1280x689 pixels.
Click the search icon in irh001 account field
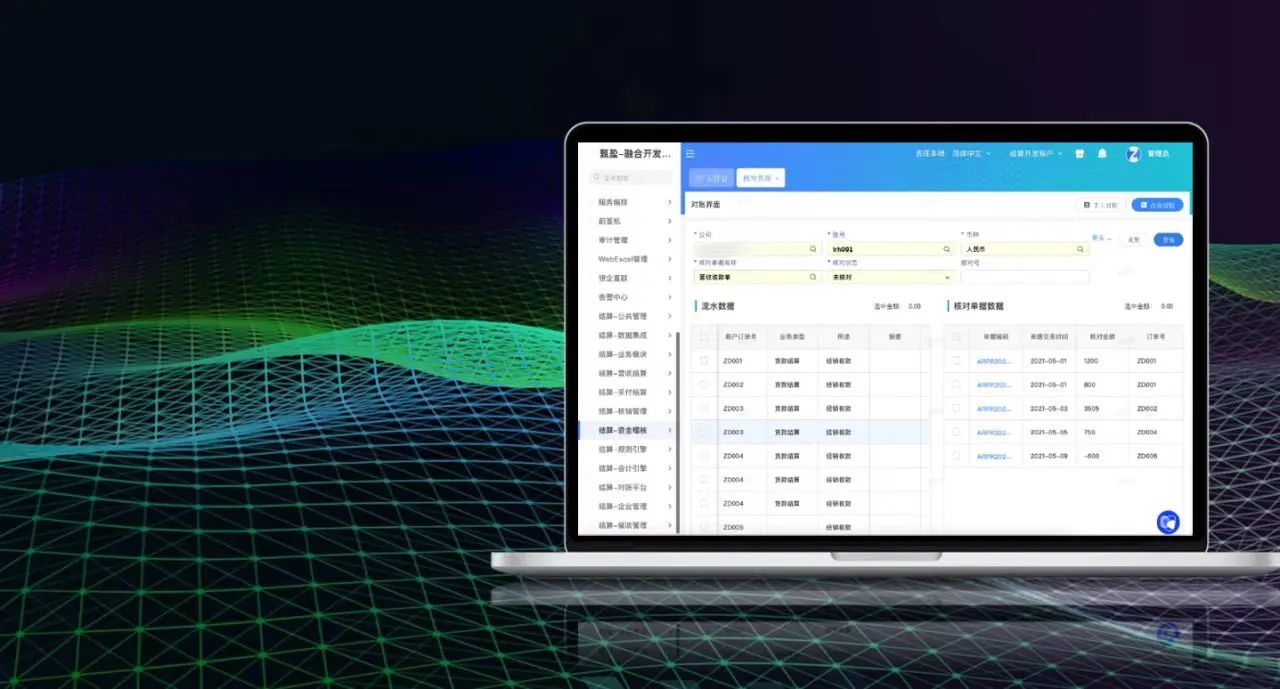coord(946,249)
